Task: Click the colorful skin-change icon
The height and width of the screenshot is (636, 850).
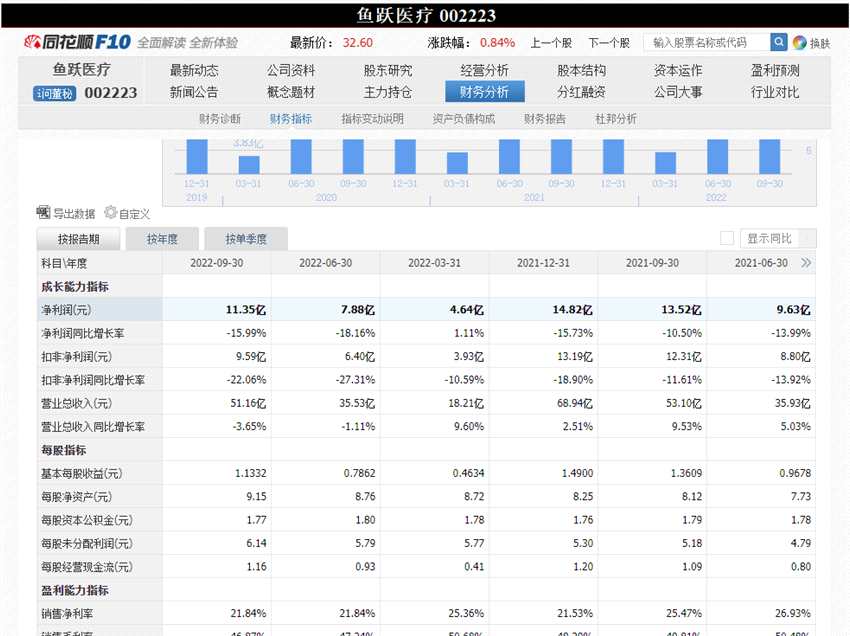Action: (x=799, y=43)
